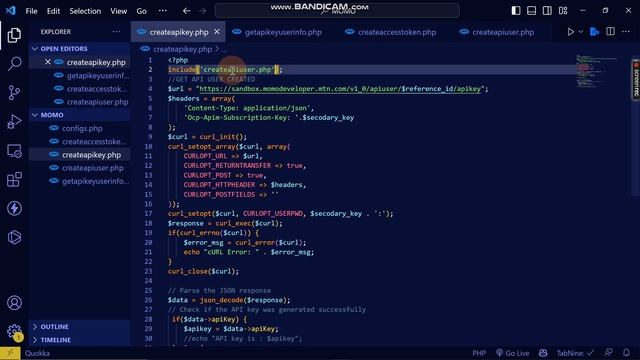The image size is (640, 360).
Task: Click Quokka in status bar
Action: [38, 353]
